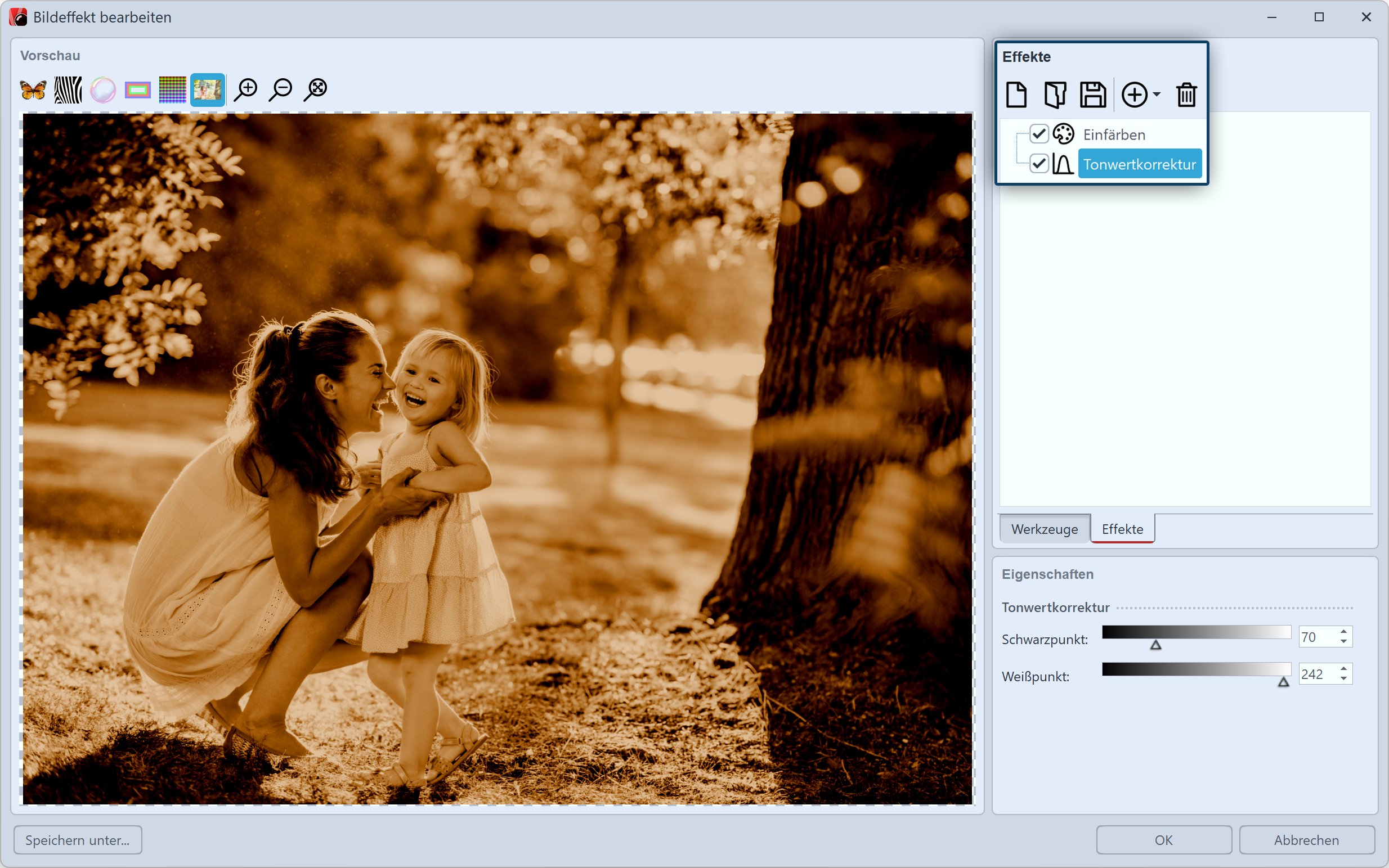This screenshot has height=868, width=1389.
Task: Confirm the dialog with OK
Action: pyautogui.click(x=1163, y=840)
